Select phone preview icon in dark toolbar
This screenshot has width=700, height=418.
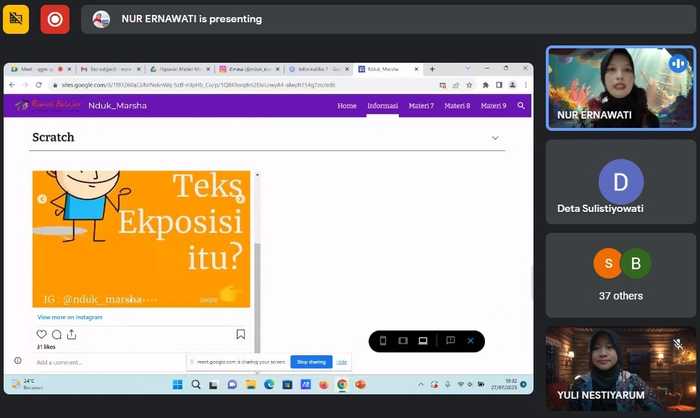pyautogui.click(x=383, y=341)
